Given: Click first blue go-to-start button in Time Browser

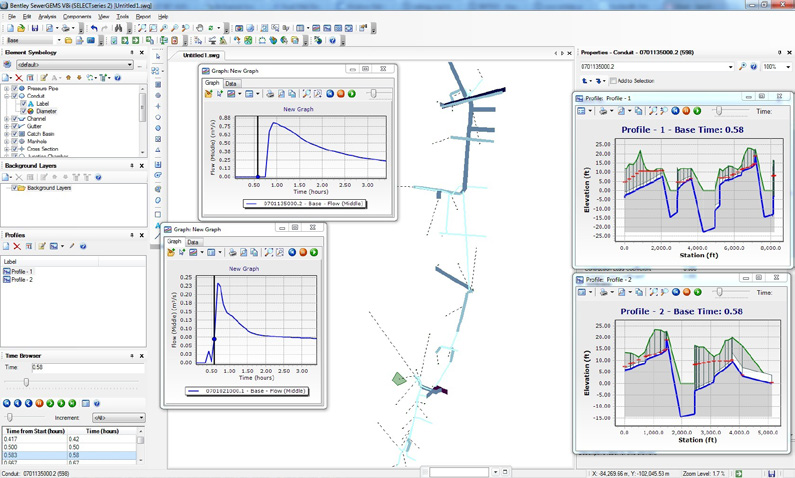Looking at the screenshot, I should pos(7,403).
